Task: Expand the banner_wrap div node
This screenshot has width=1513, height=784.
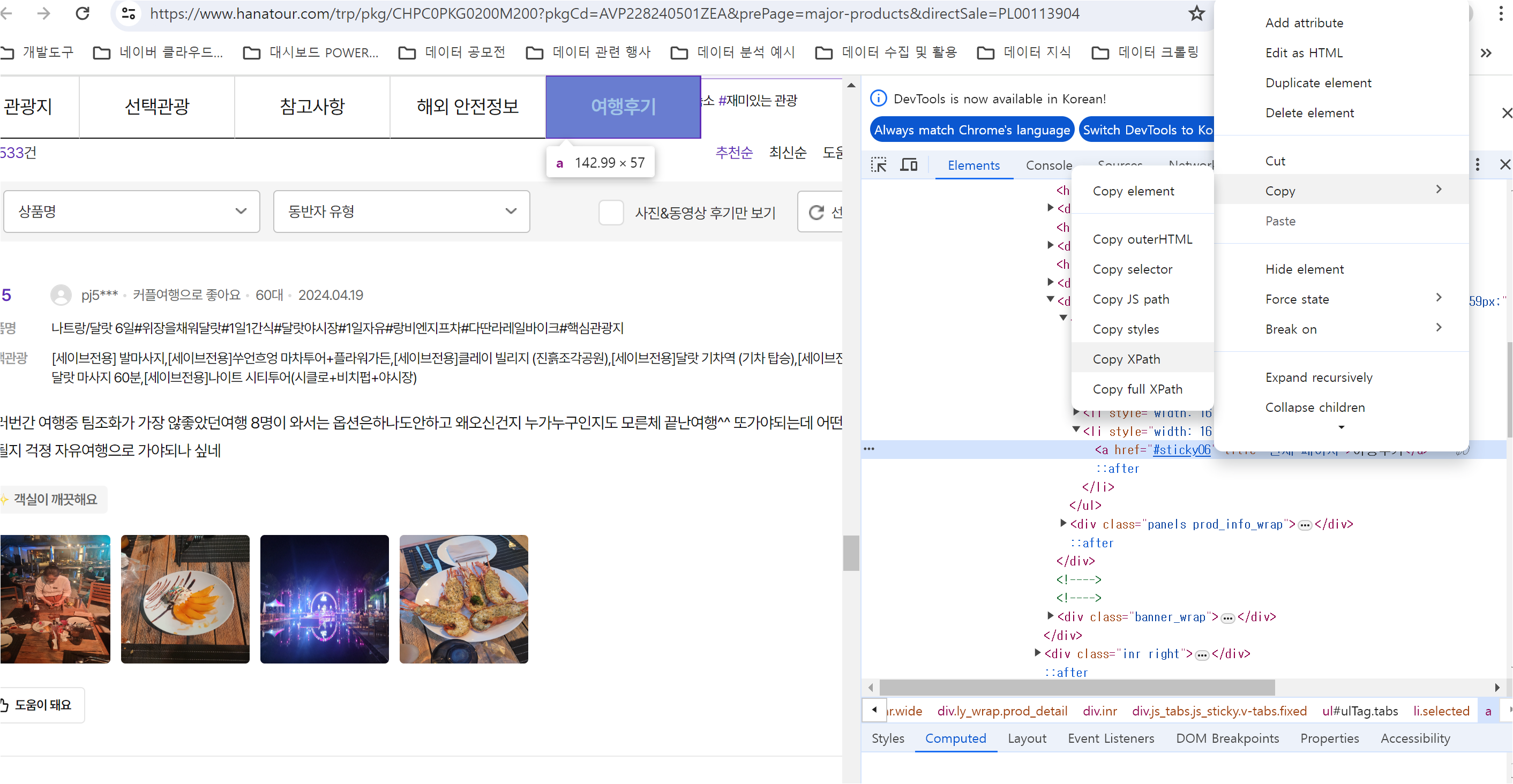Action: pyautogui.click(x=1050, y=615)
